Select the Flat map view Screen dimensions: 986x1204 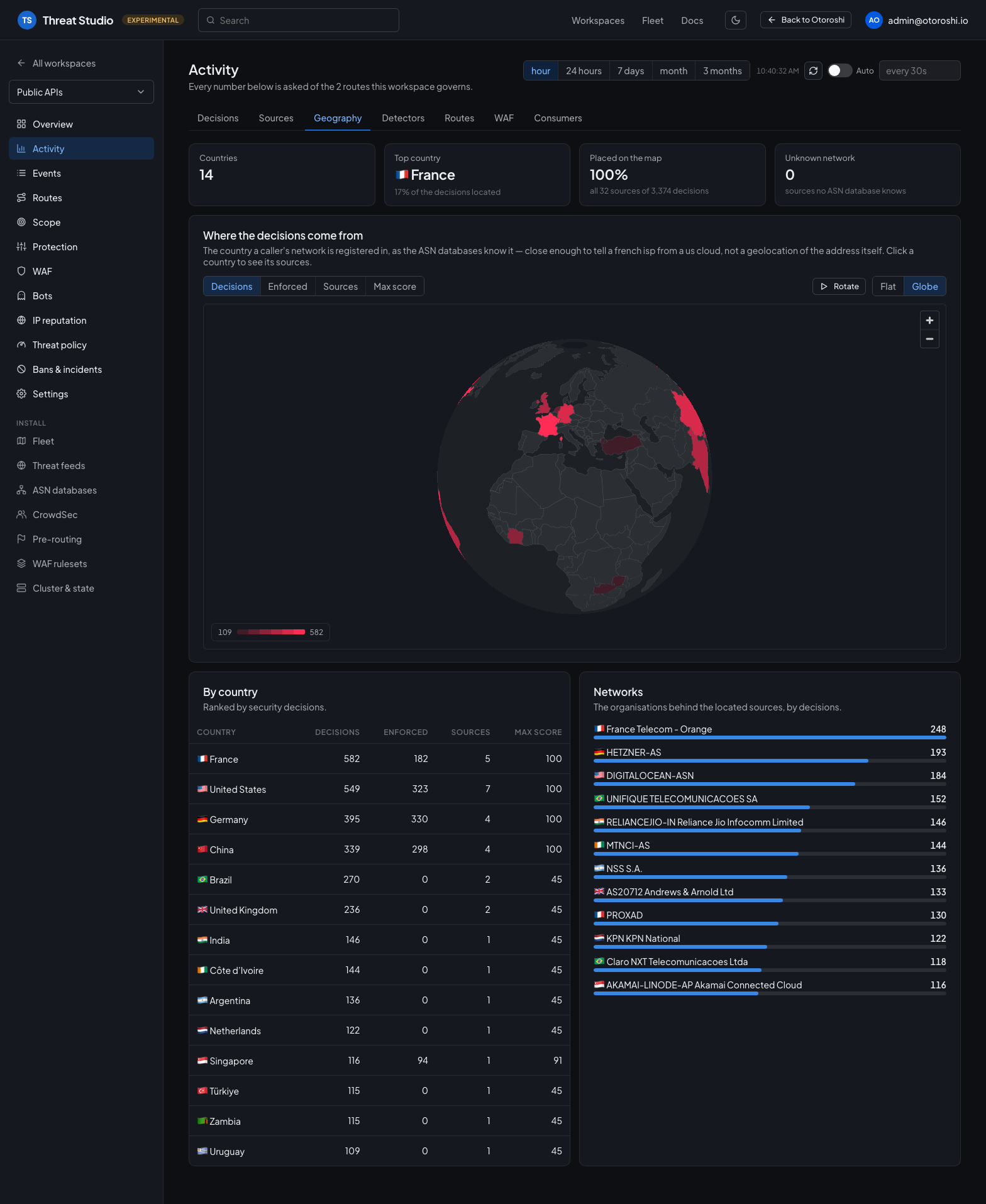[x=888, y=287]
